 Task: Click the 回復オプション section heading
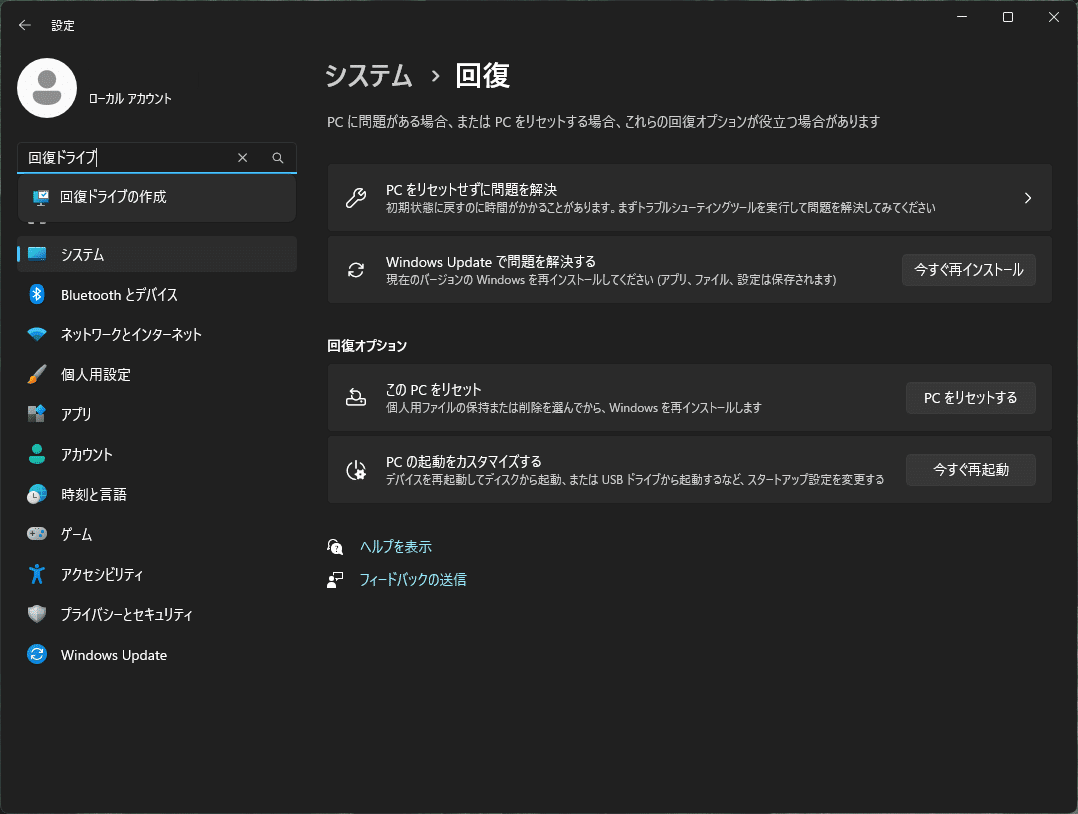tap(367, 345)
